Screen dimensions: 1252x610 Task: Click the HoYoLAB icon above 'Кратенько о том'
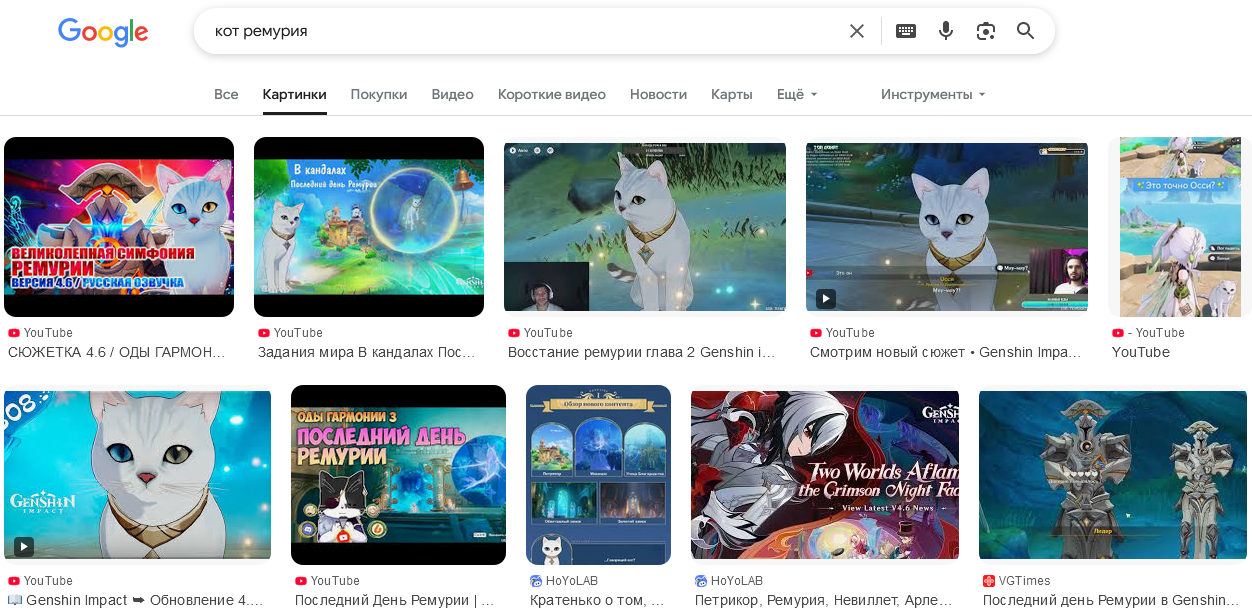[x=536, y=581]
